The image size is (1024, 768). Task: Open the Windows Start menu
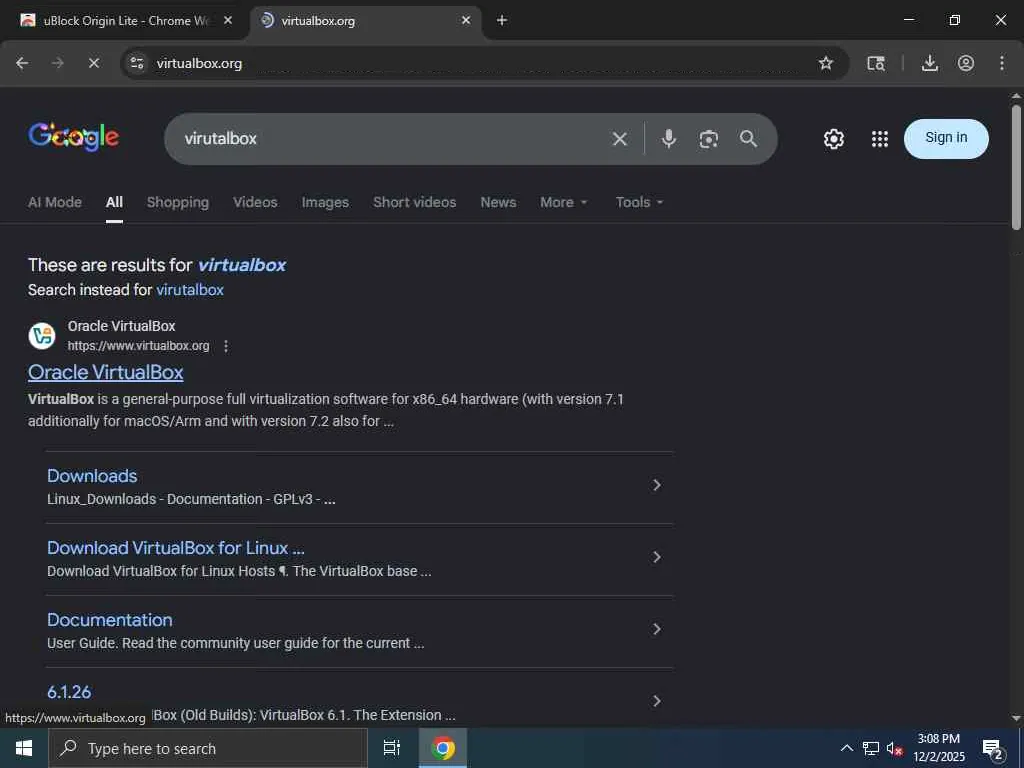(24, 748)
